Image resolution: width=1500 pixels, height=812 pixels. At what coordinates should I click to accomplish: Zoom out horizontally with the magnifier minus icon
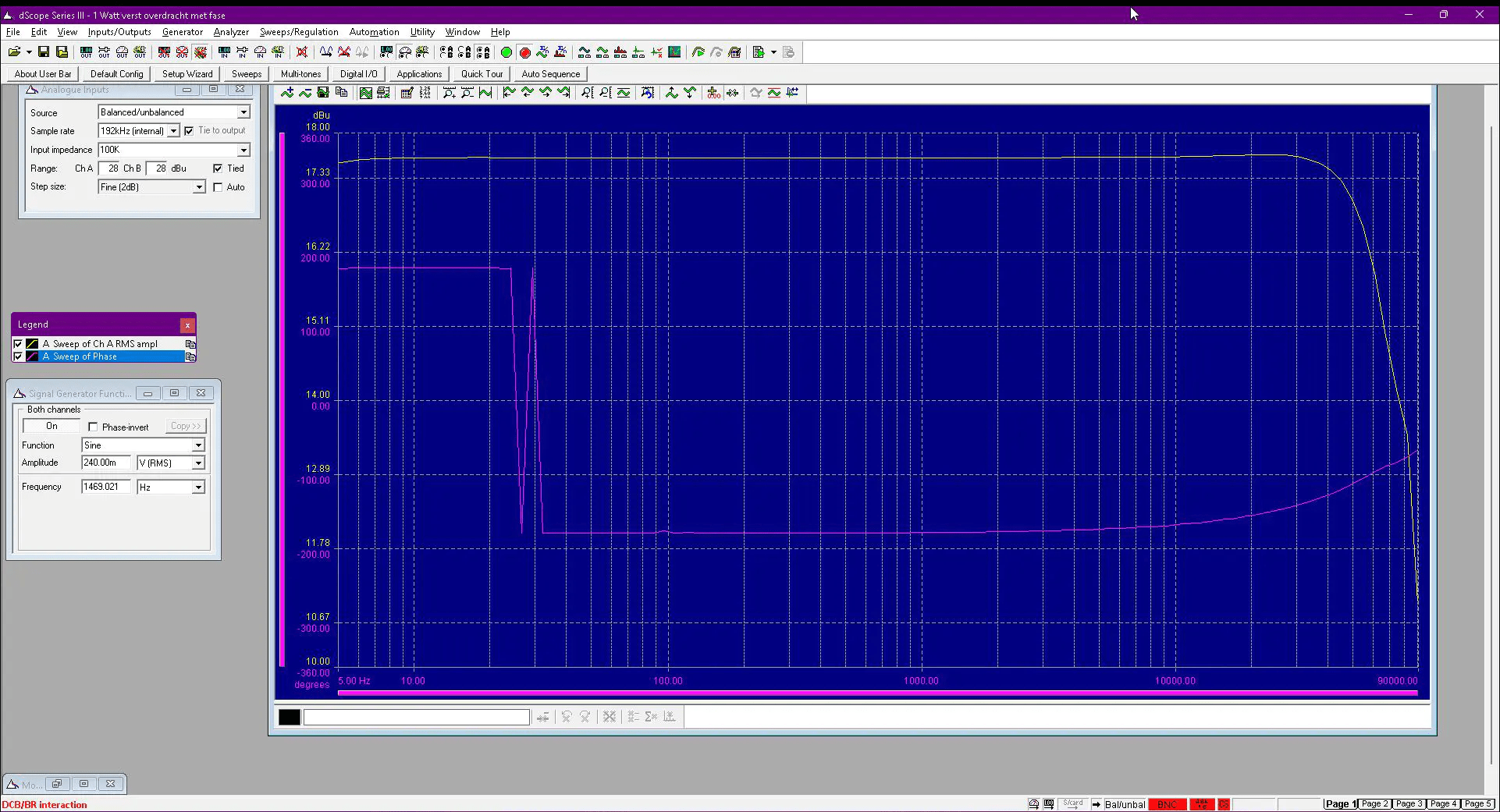467,93
